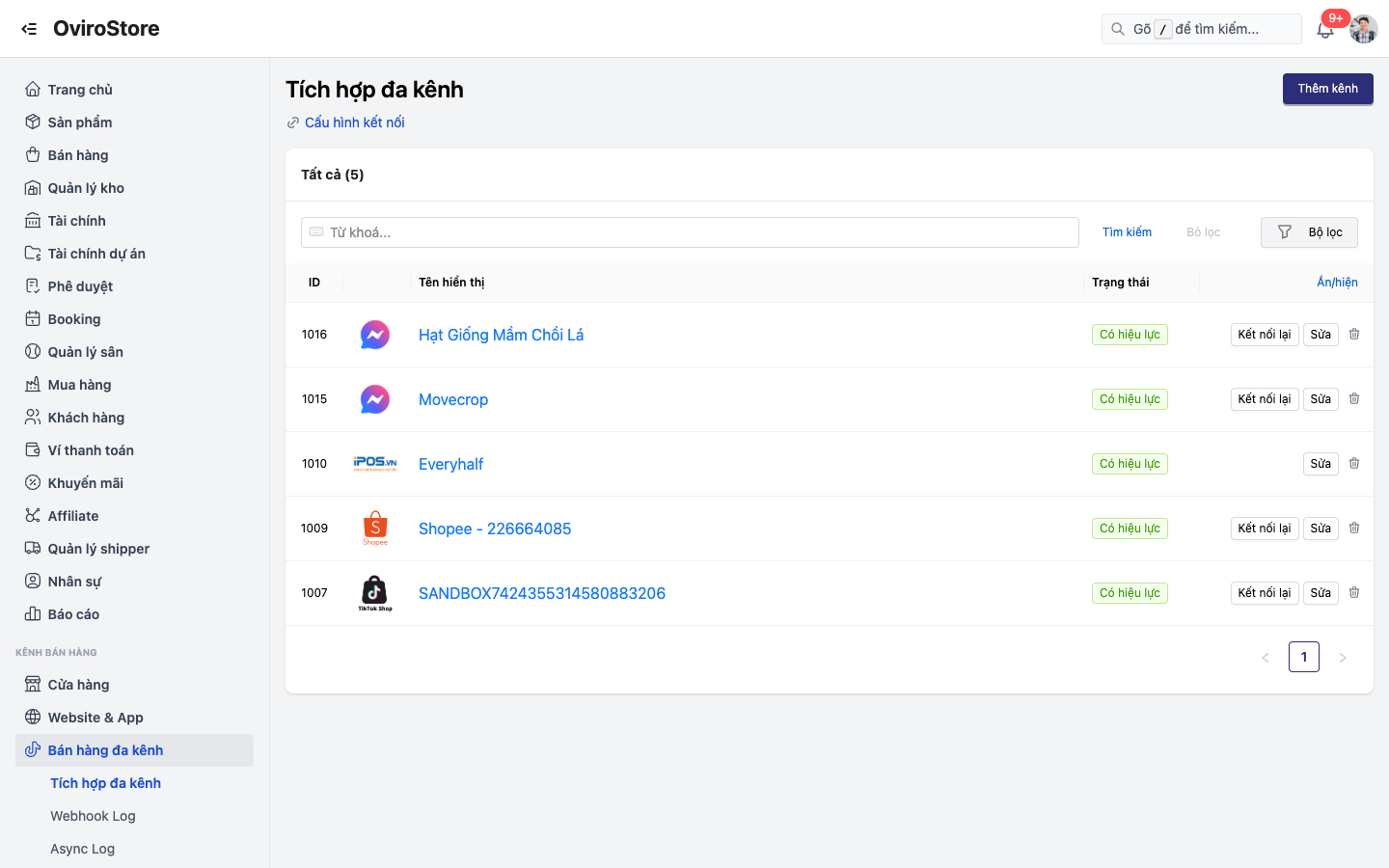The height and width of the screenshot is (868, 1389).
Task: Click the TikTok Shop channel logo
Action: click(x=375, y=593)
